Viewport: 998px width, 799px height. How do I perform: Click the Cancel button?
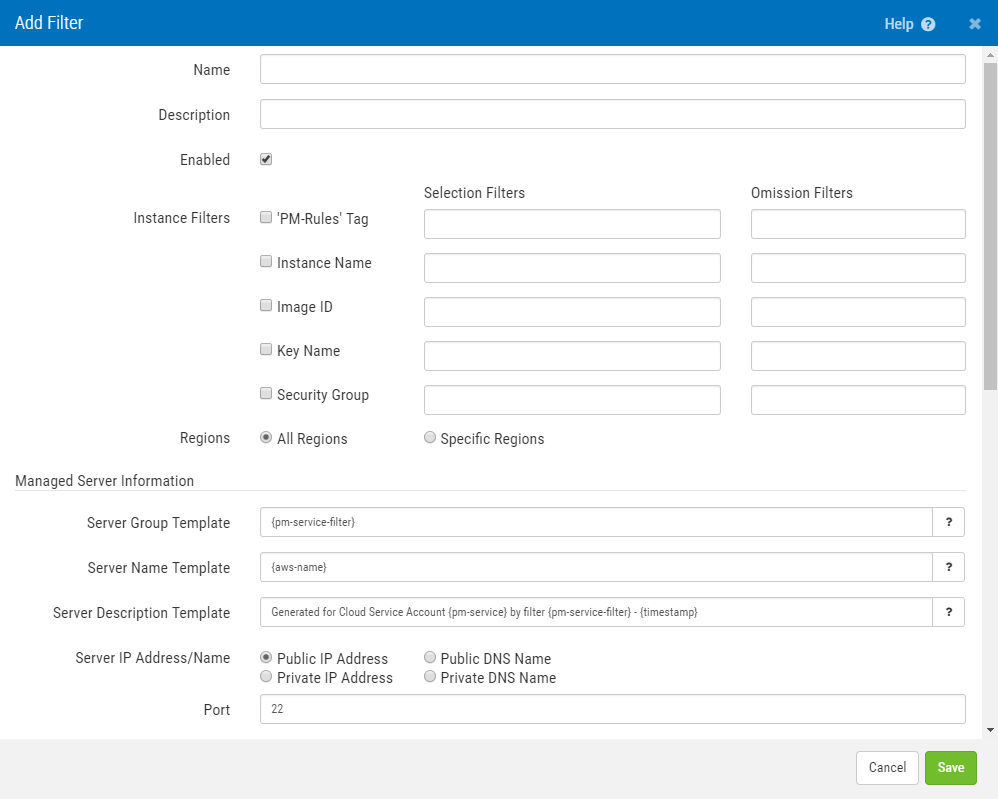click(887, 767)
